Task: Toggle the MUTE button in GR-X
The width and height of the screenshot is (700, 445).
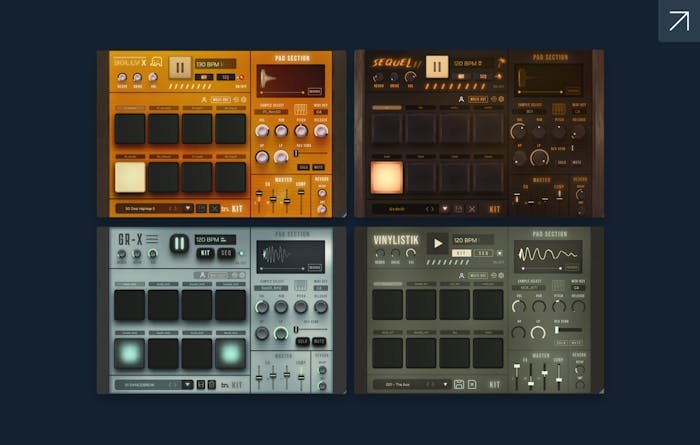Action: pos(319,341)
